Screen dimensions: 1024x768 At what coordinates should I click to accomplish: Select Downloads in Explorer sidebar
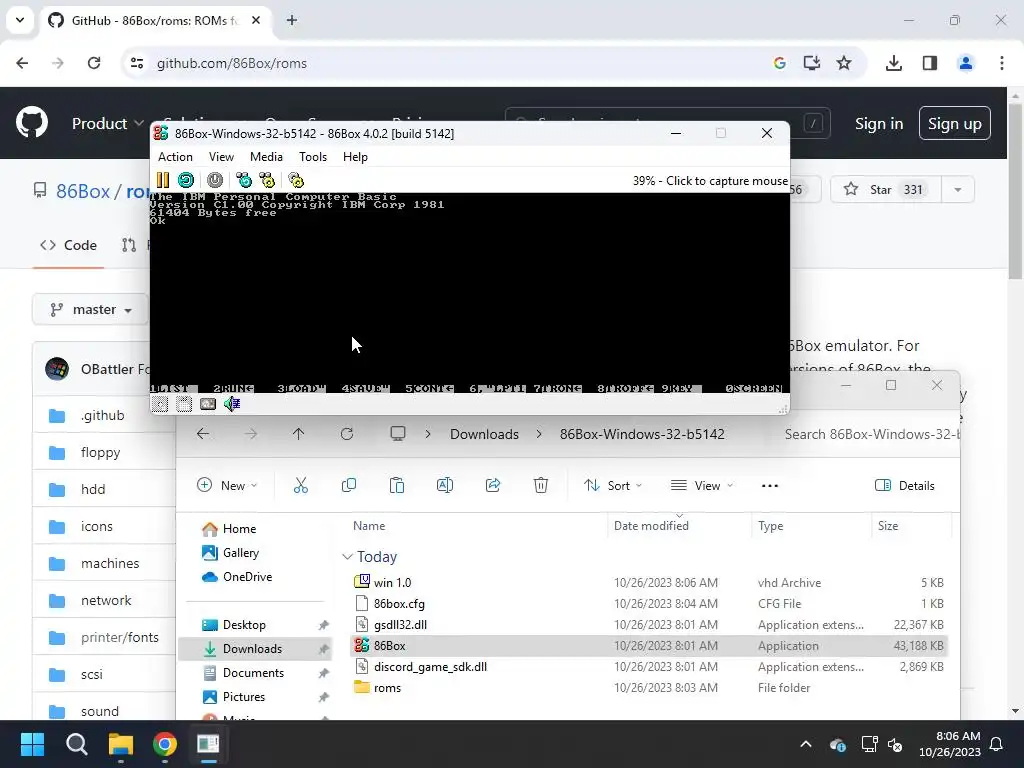pos(255,648)
